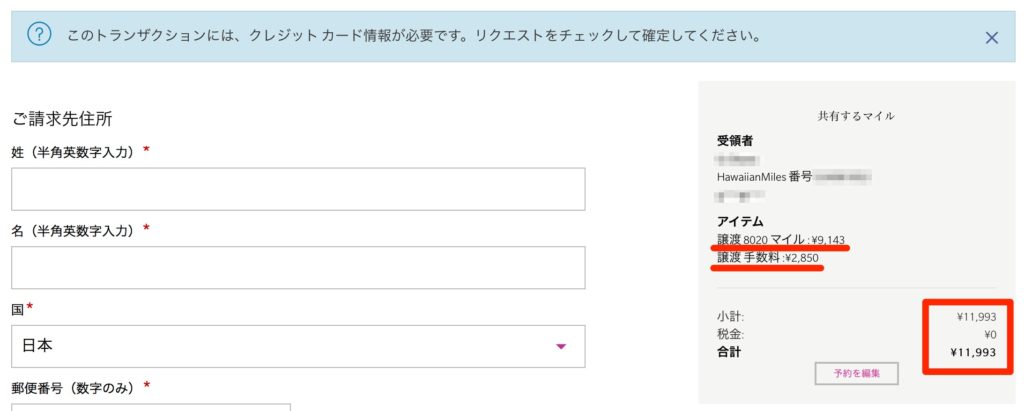Click the 譲渡 手数料 ¥2,850 line
Screen dimensions: 1024x411
coord(767,258)
